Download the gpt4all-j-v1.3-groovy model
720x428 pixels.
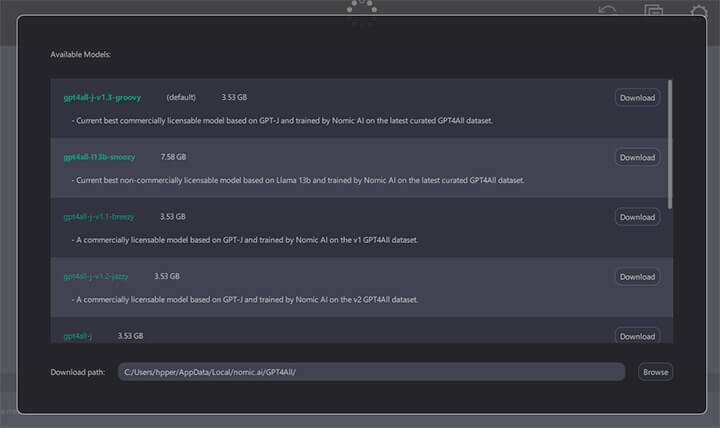point(637,98)
